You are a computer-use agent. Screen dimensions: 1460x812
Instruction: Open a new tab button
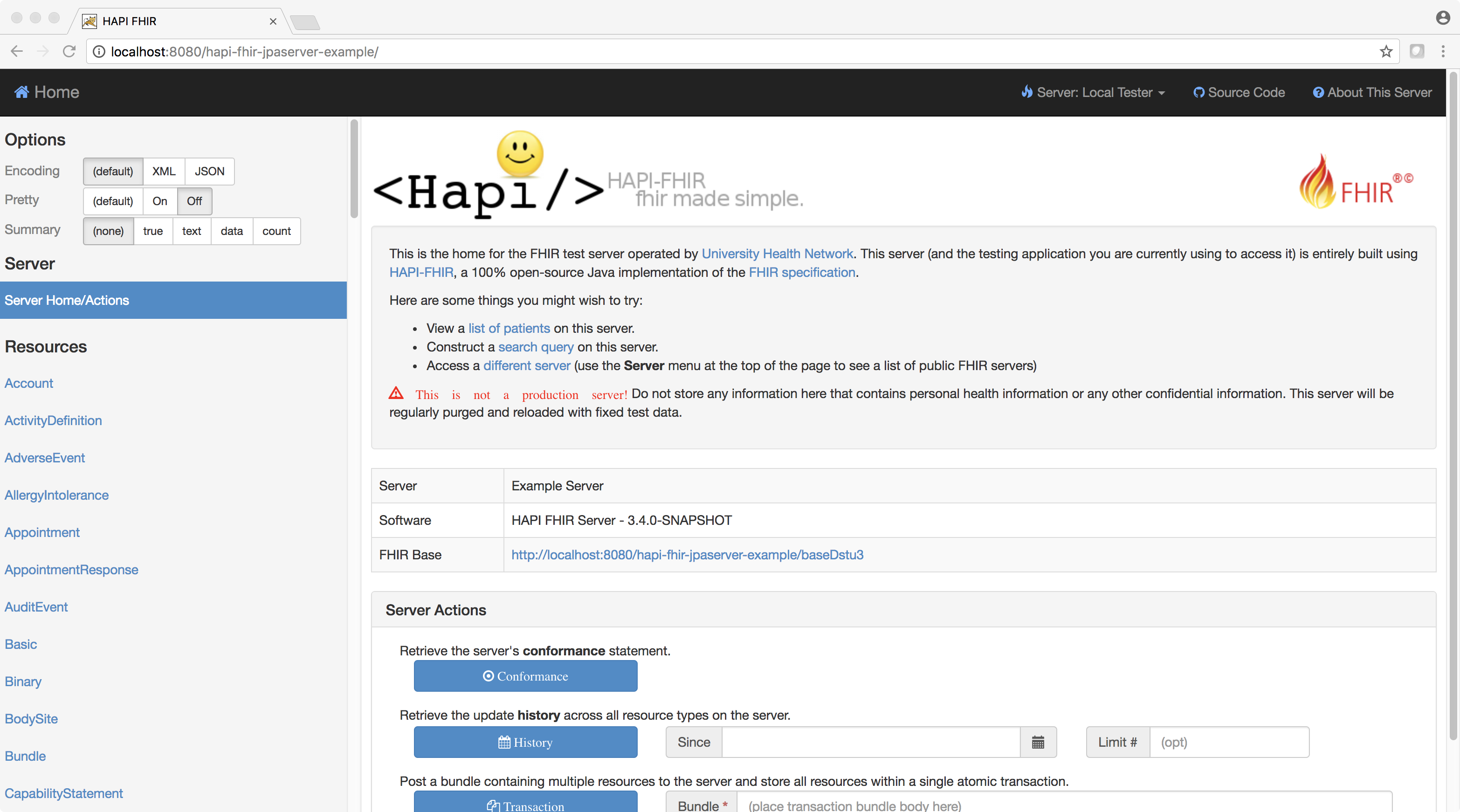(x=305, y=23)
